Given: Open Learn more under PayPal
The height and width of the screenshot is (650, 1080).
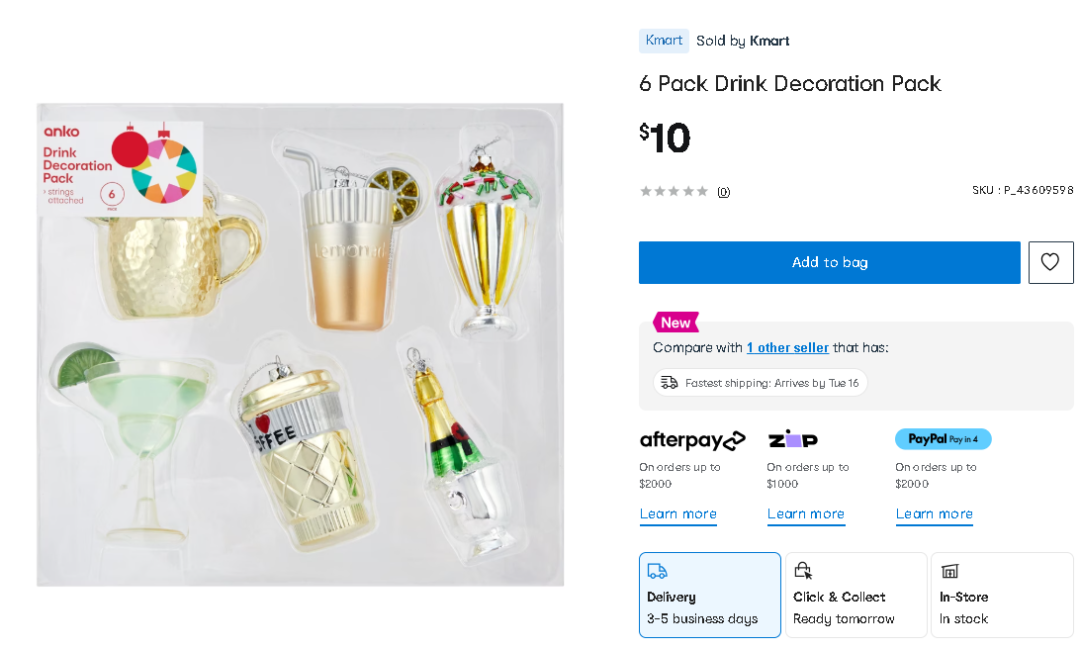Looking at the screenshot, I should pyautogui.click(x=934, y=514).
